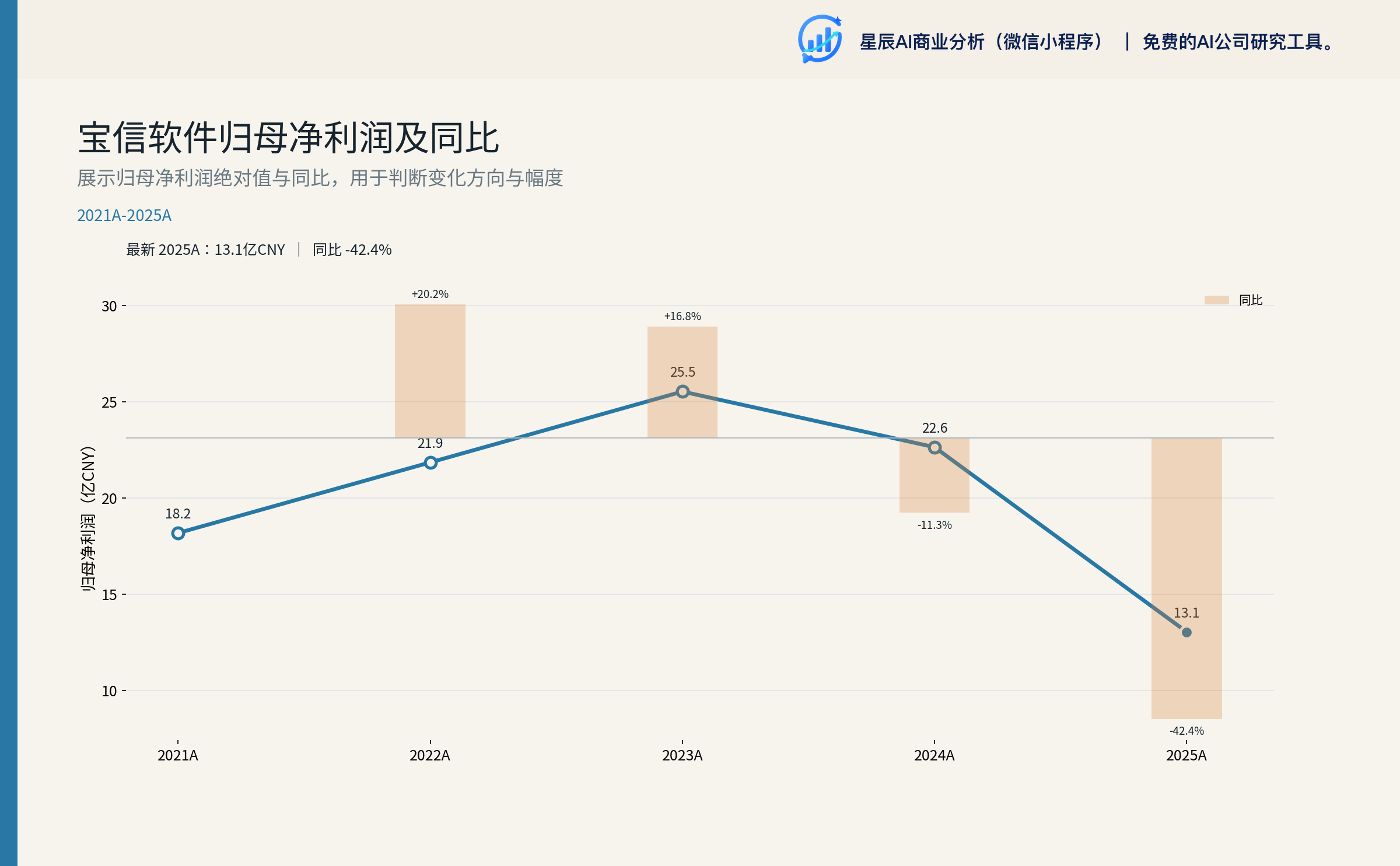Click the 2023A x-axis label
The height and width of the screenshot is (866, 1400).
click(682, 755)
